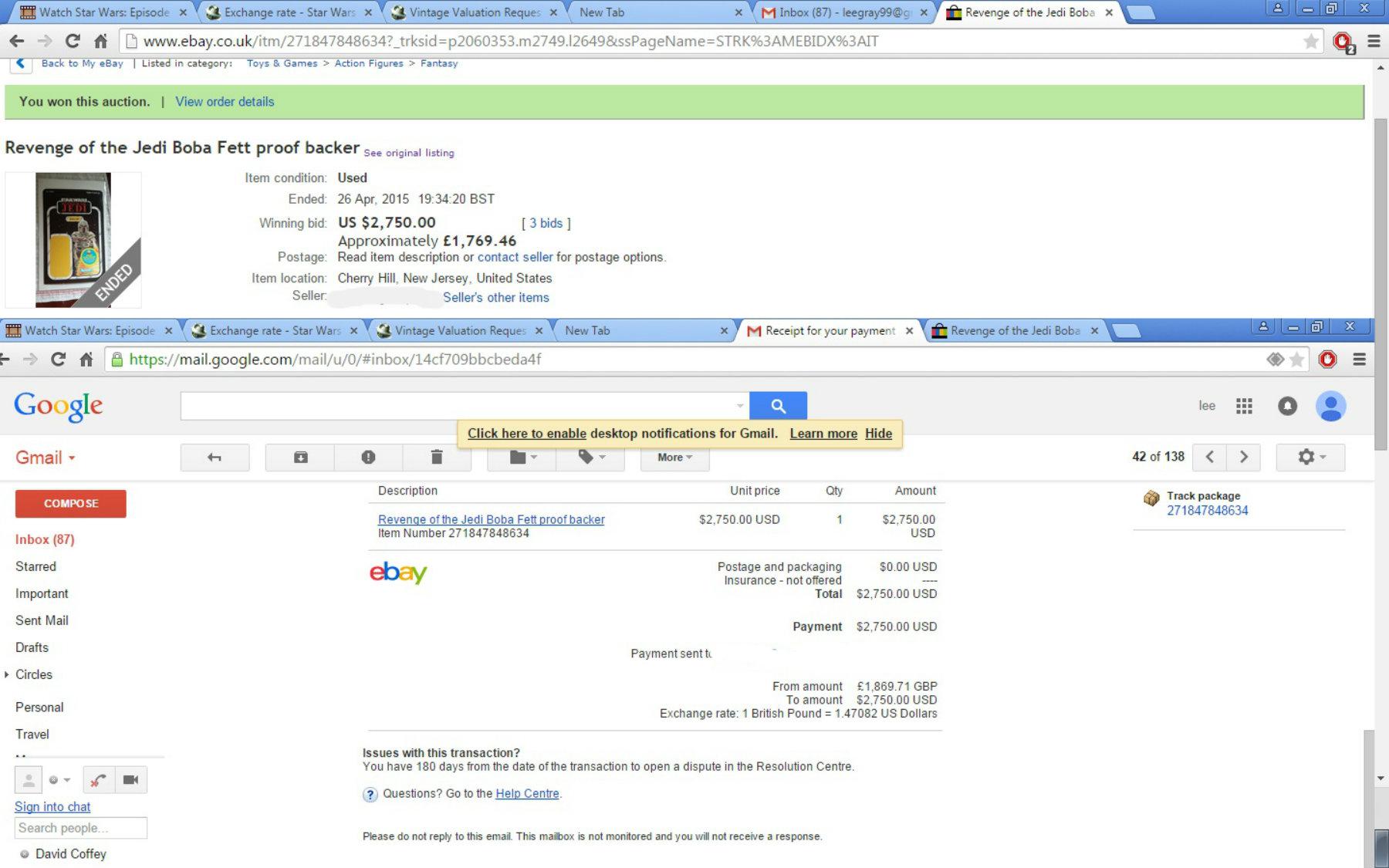Reload the eBay page
The image size is (1389, 868).
pyautogui.click(x=73, y=41)
